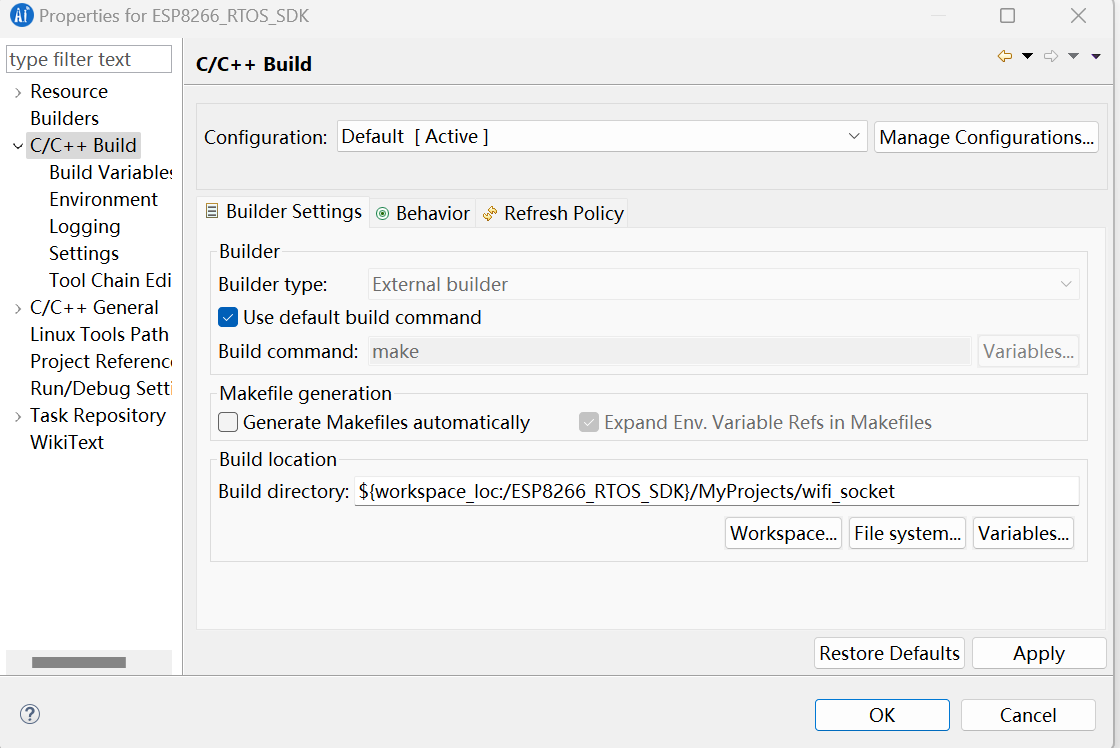This screenshot has width=1120, height=748.
Task: Select Linux Tools Path in the tree
Action: (x=99, y=334)
